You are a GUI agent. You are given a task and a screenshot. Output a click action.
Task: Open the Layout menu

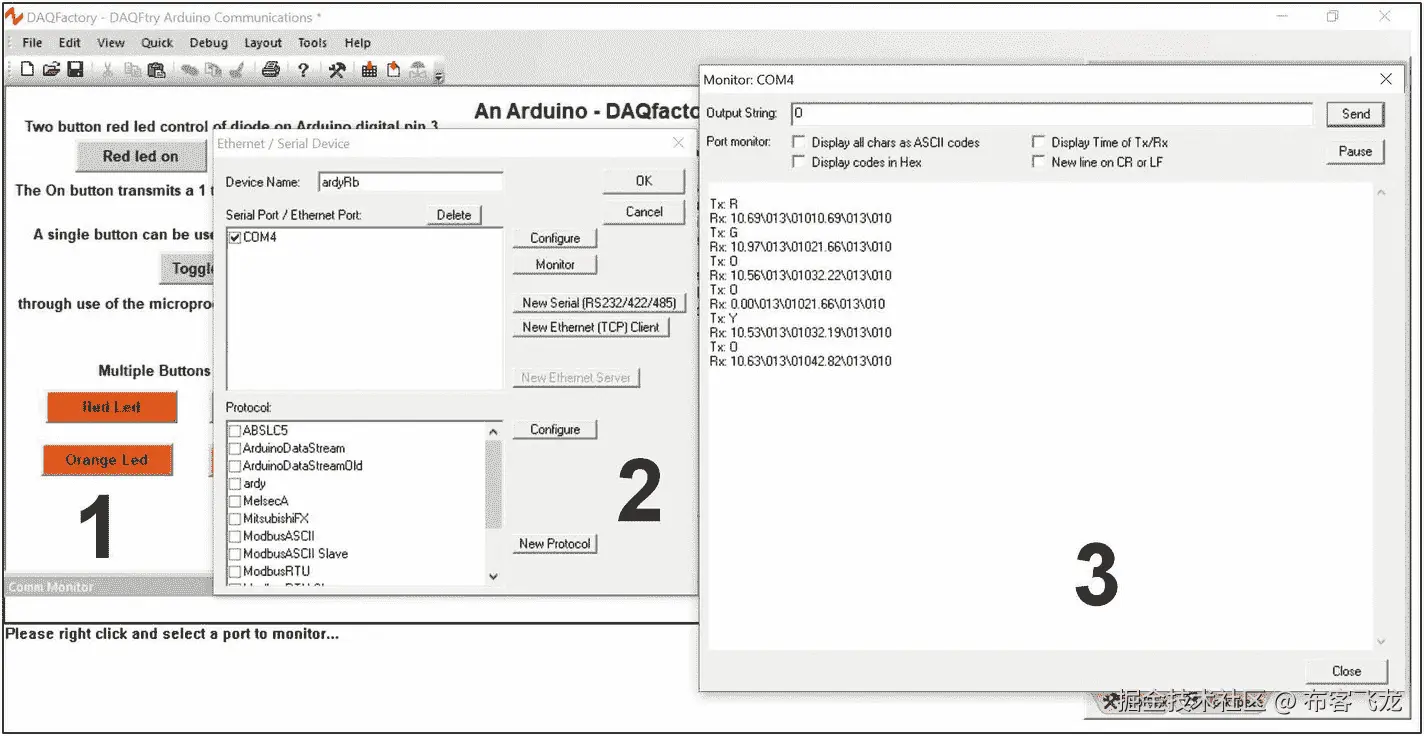click(263, 43)
